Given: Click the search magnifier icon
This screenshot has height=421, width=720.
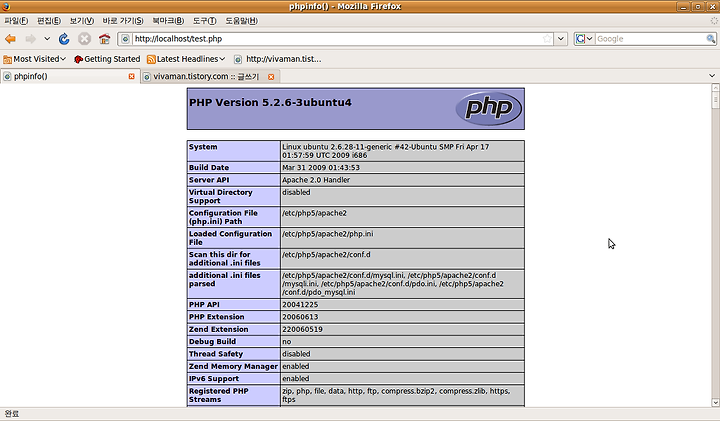Looking at the screenshot, I should (710, 39).
